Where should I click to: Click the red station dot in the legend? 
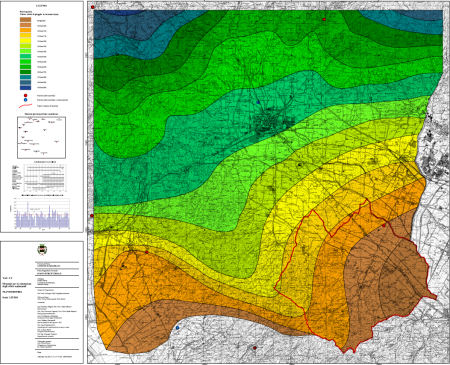26,96
